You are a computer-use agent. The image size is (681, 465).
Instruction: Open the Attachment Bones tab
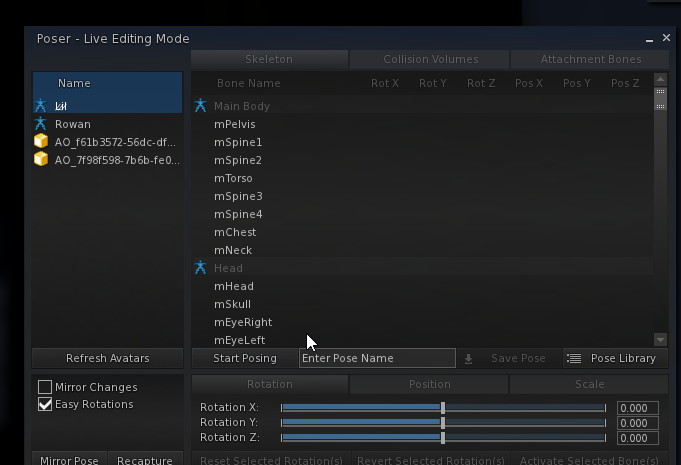point(590,59)
